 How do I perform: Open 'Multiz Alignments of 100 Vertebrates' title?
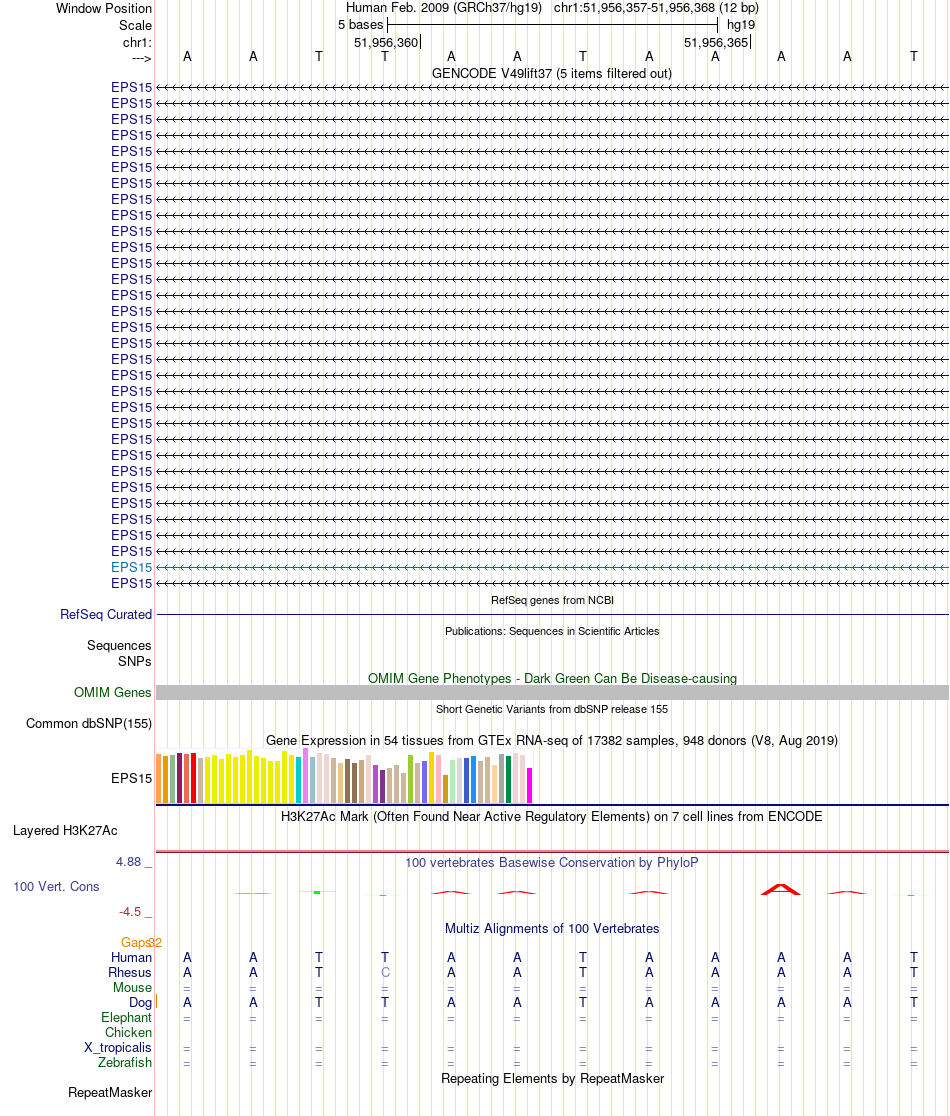(x=552, y=929)
